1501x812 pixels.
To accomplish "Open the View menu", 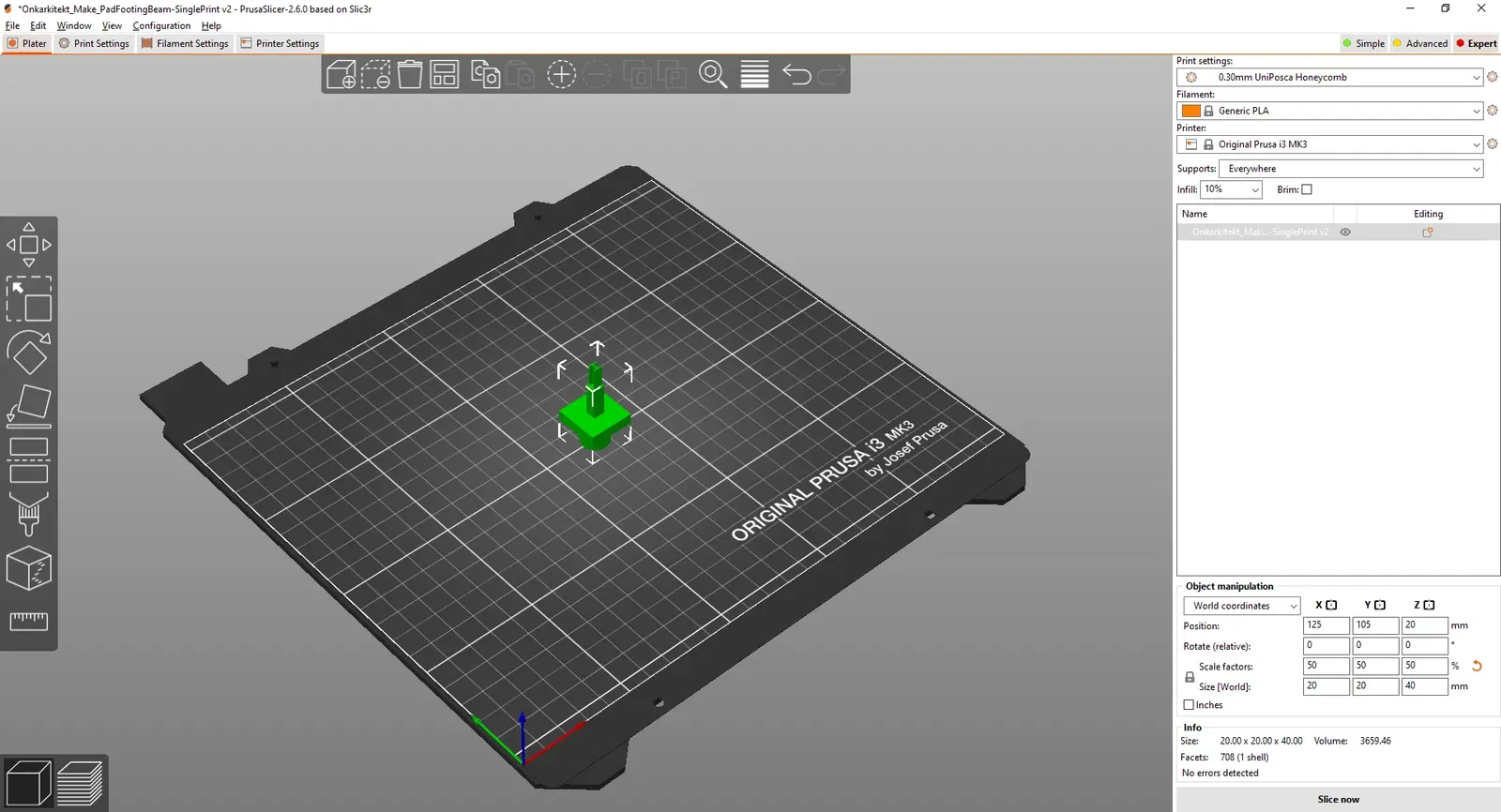I will point(112,26).
